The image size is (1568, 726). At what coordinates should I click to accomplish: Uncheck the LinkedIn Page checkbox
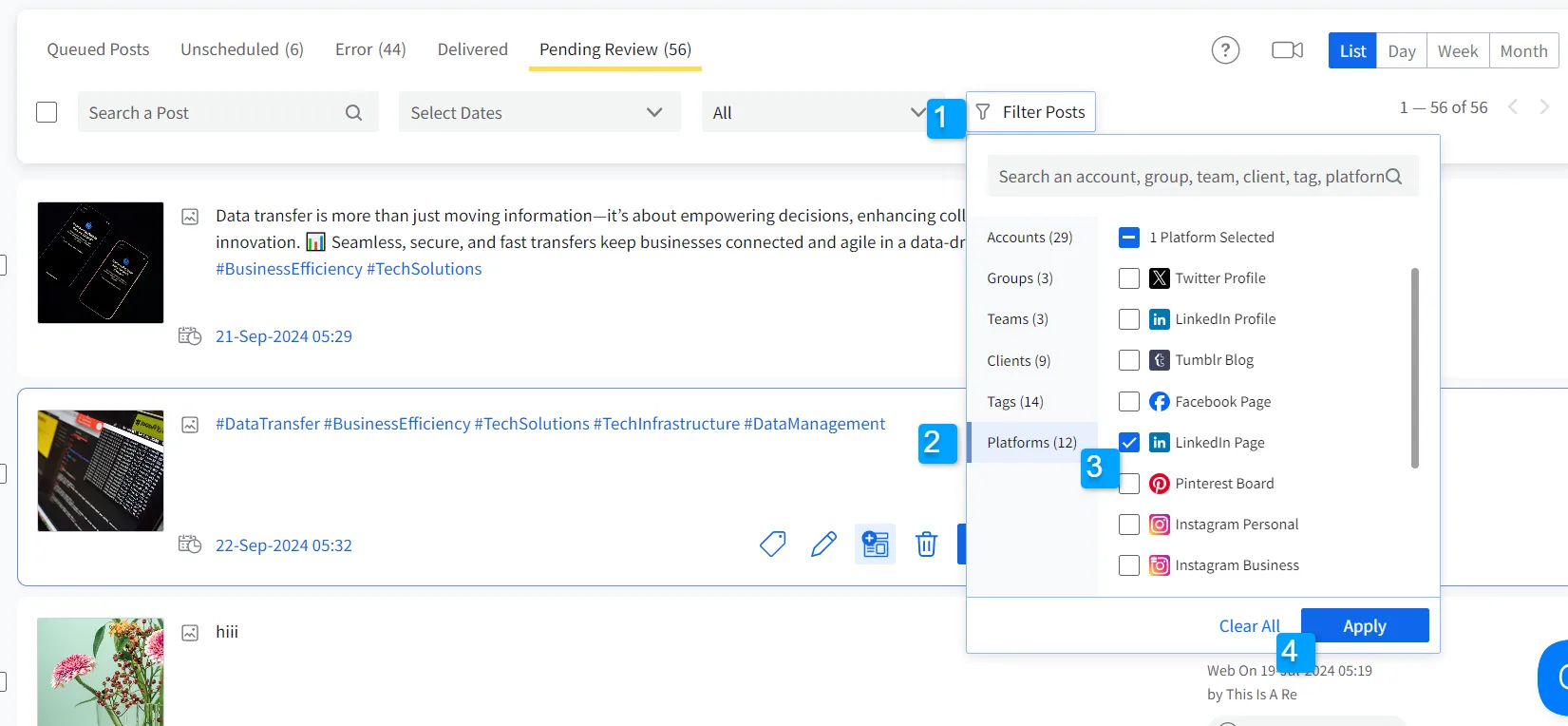pos(1129,443)
